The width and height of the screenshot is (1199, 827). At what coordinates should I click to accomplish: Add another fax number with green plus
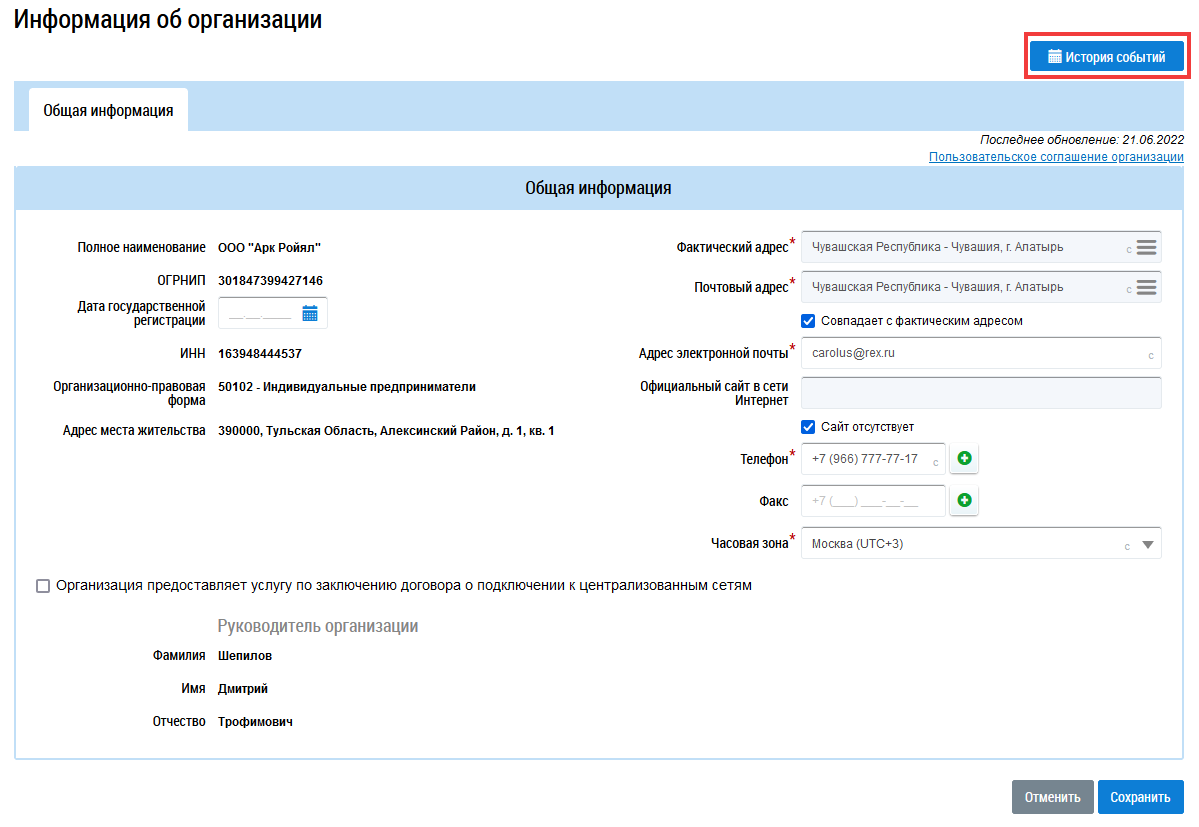point(964,501)
